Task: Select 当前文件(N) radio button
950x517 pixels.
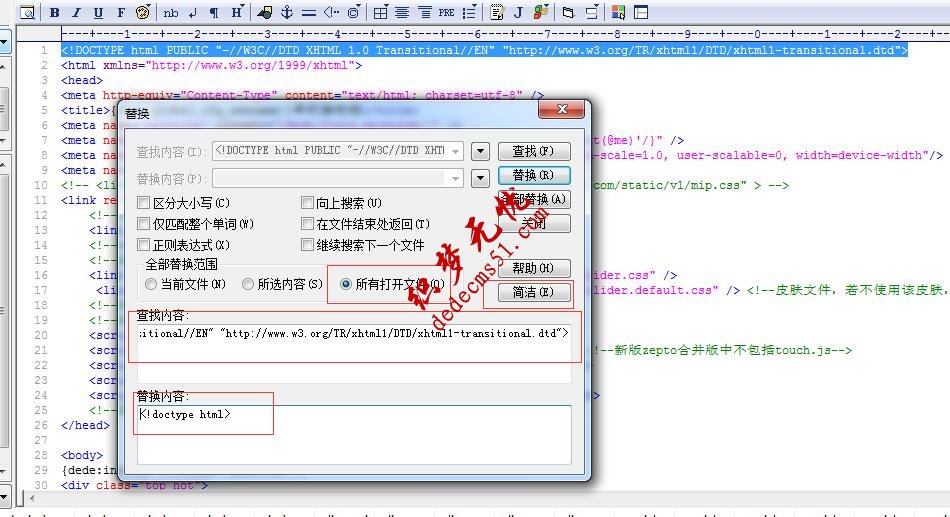Action: tap(151, 284)
